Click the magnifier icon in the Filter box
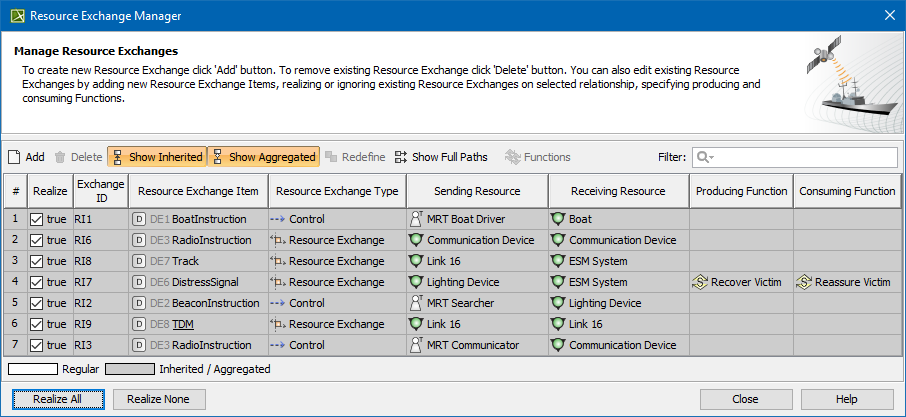The width and height of the screenshot is (906, 417). point(703,157)
